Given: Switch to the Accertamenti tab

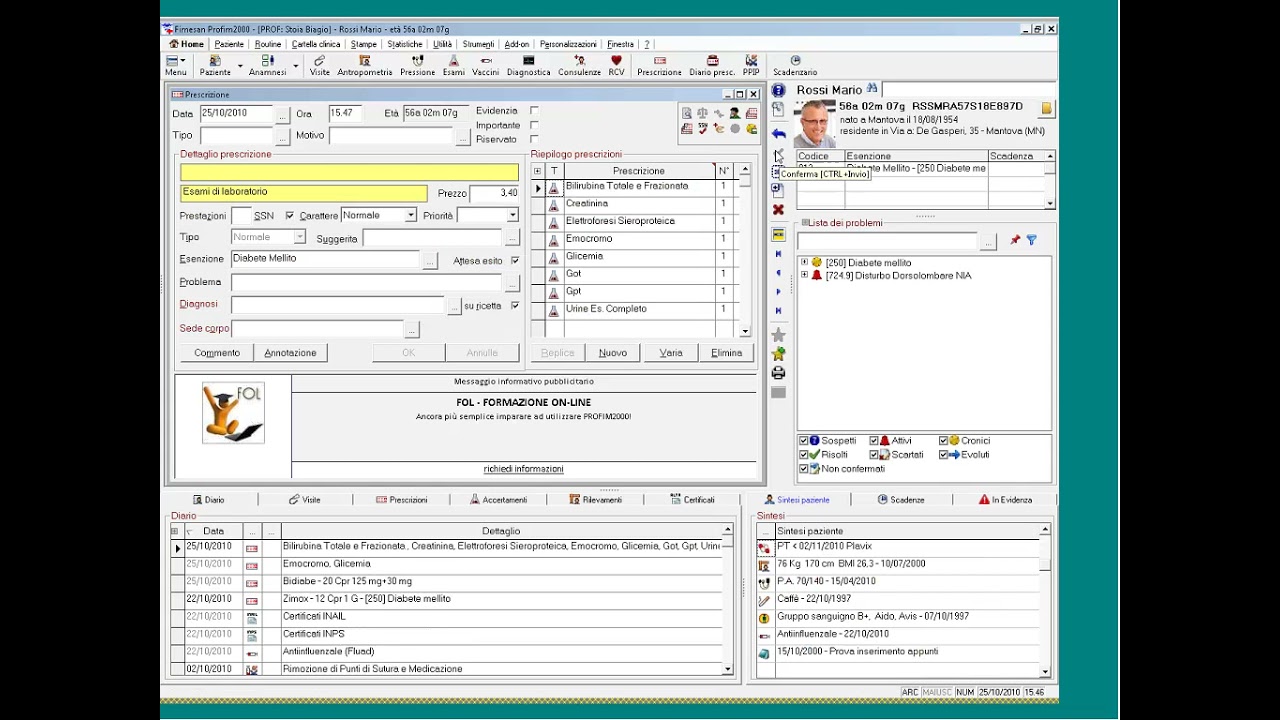Looking at the screenshot, I should point(498,500).
